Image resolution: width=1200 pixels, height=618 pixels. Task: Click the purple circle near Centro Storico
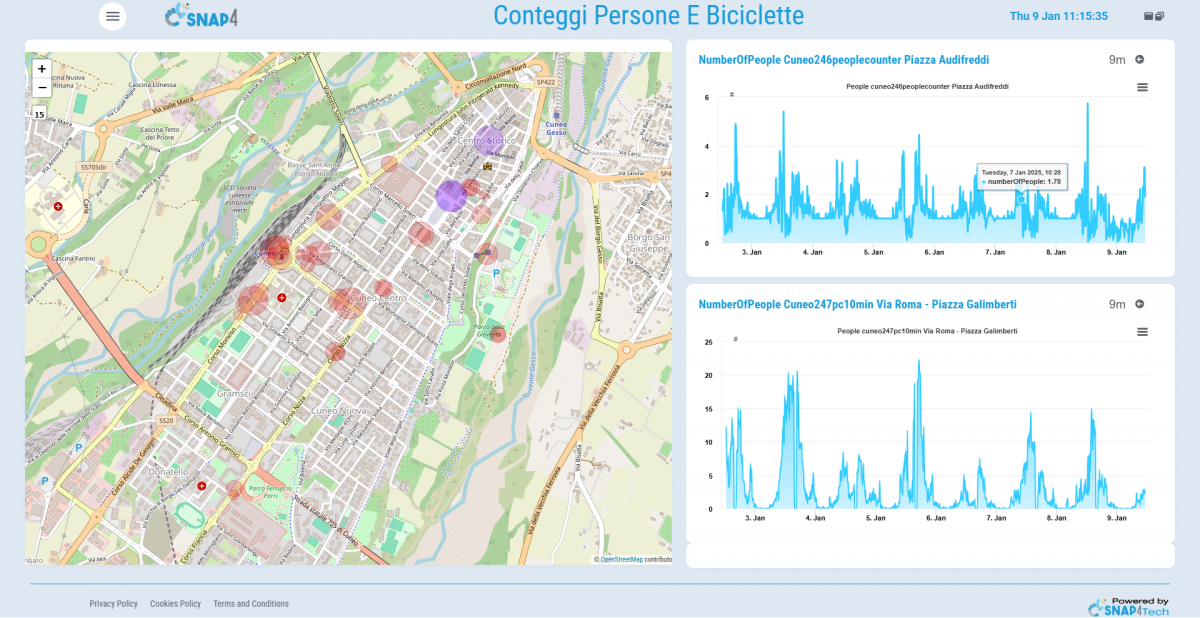point(489,141)
